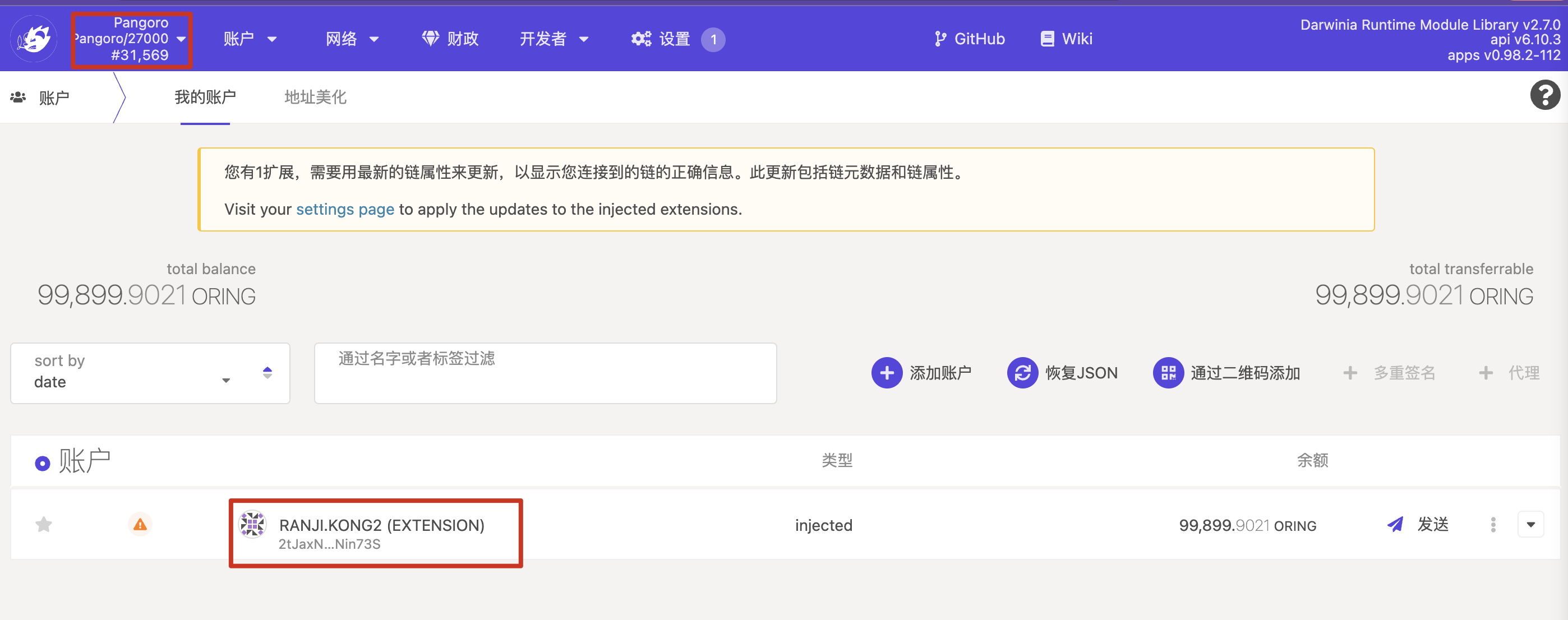This screenshot has width=1568, height=620.
Task: Click the 恢复JSON restore icon
Action: pos(1022,372)
